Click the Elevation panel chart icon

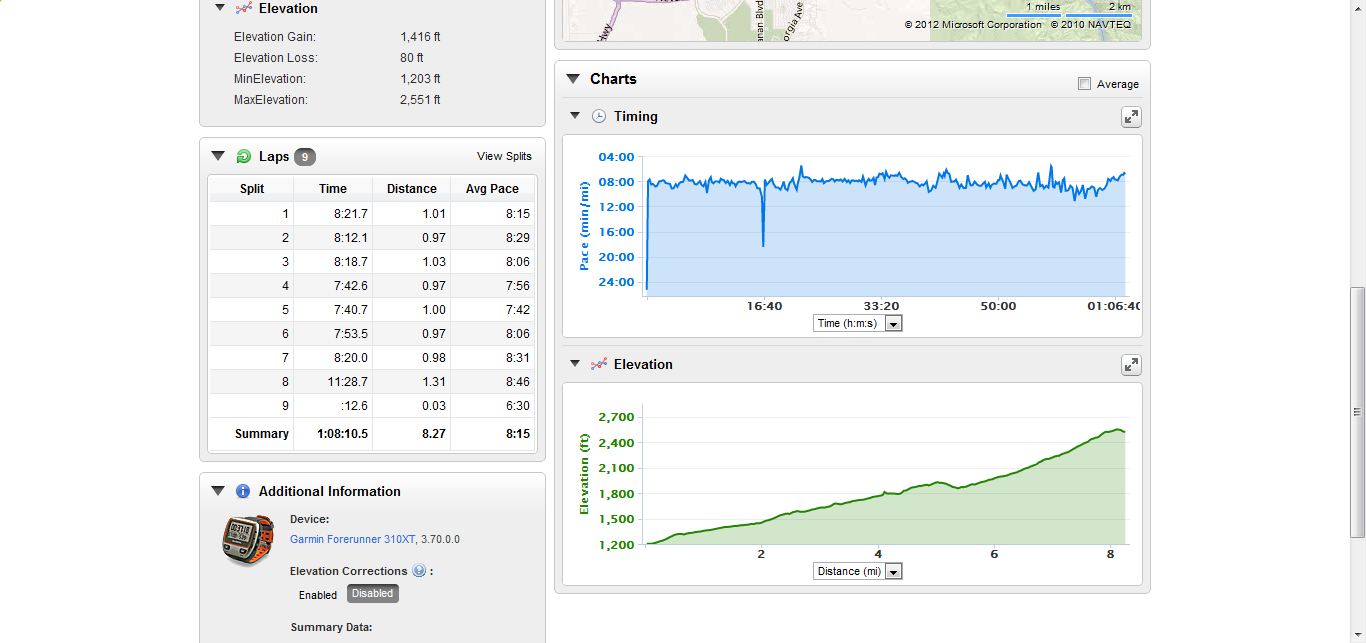[243, 8]
